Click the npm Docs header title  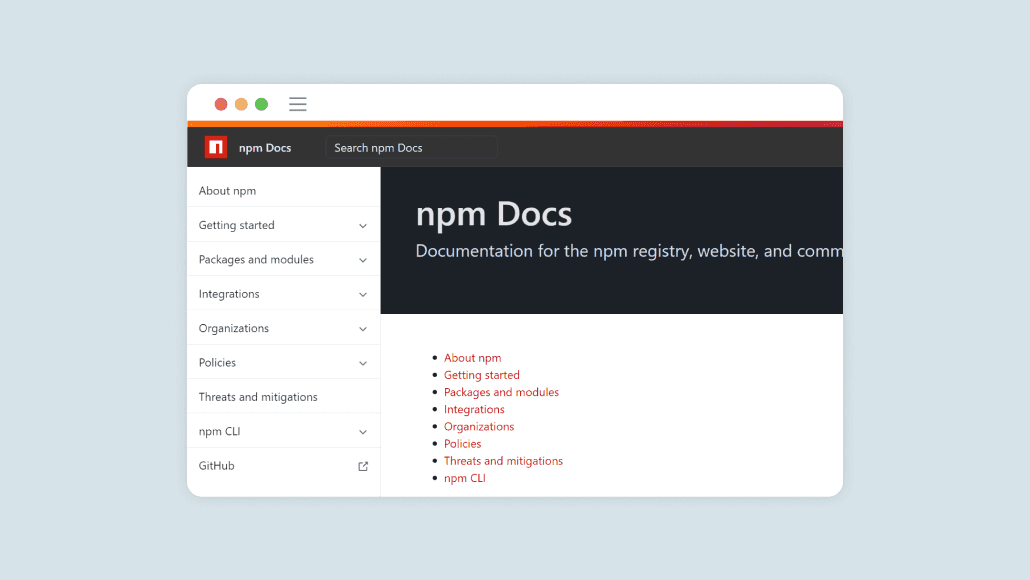(265, 148)
